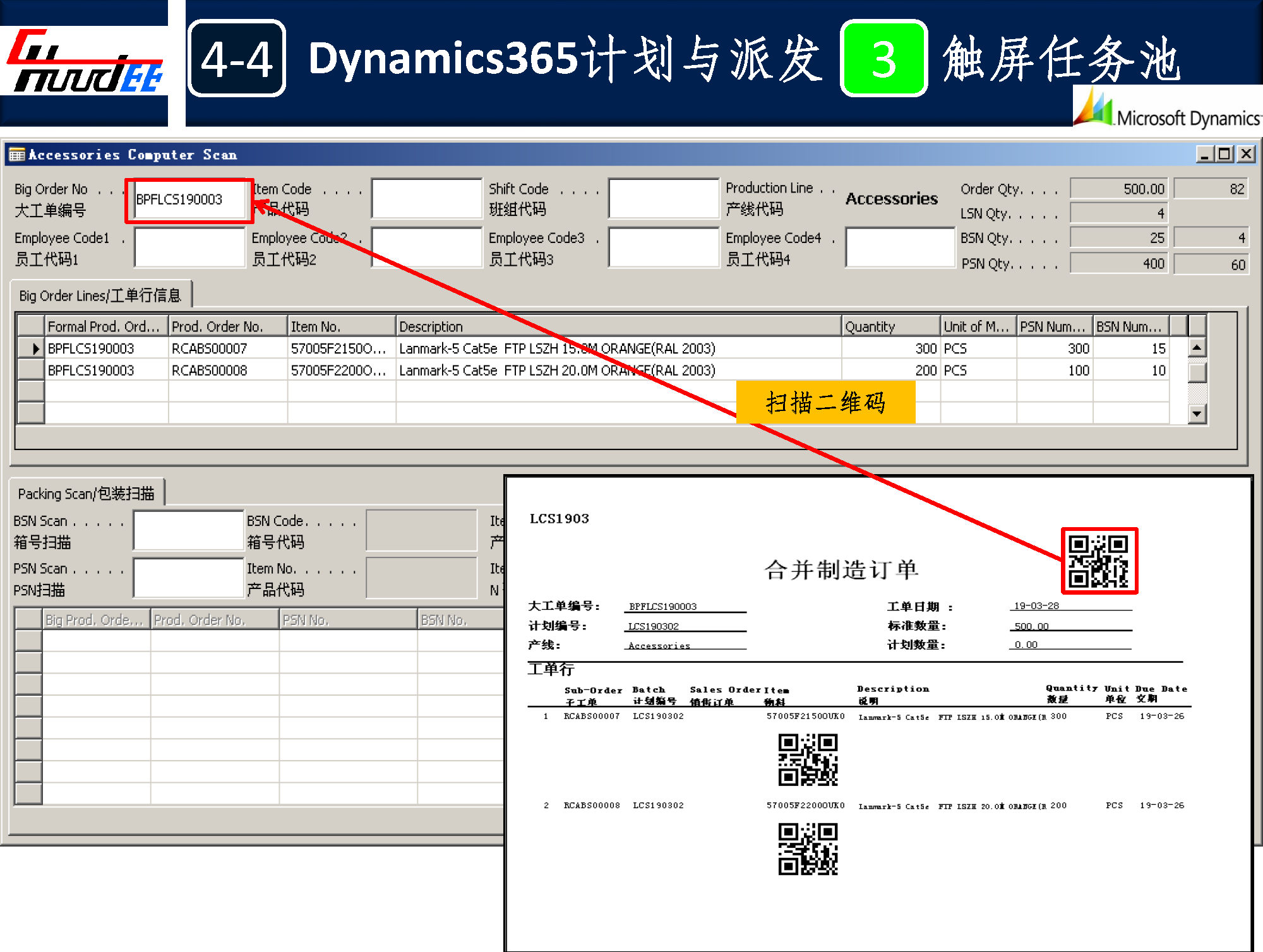Image resolution: width=1263 pixels, height=952 pixels.
Task: Click the red-boxed QR code on order sheet
Action: 1099,561
